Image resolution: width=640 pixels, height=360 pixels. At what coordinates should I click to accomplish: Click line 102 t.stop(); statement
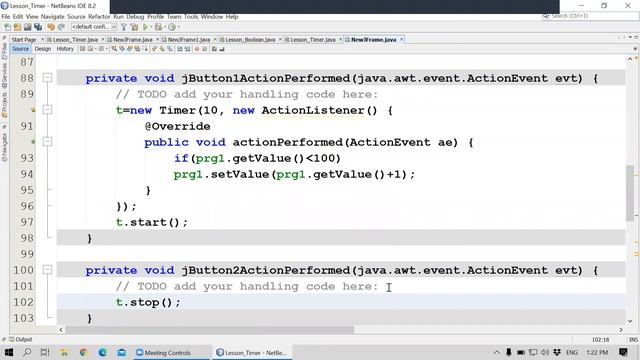pyautogui.click(x=148, y=302)
